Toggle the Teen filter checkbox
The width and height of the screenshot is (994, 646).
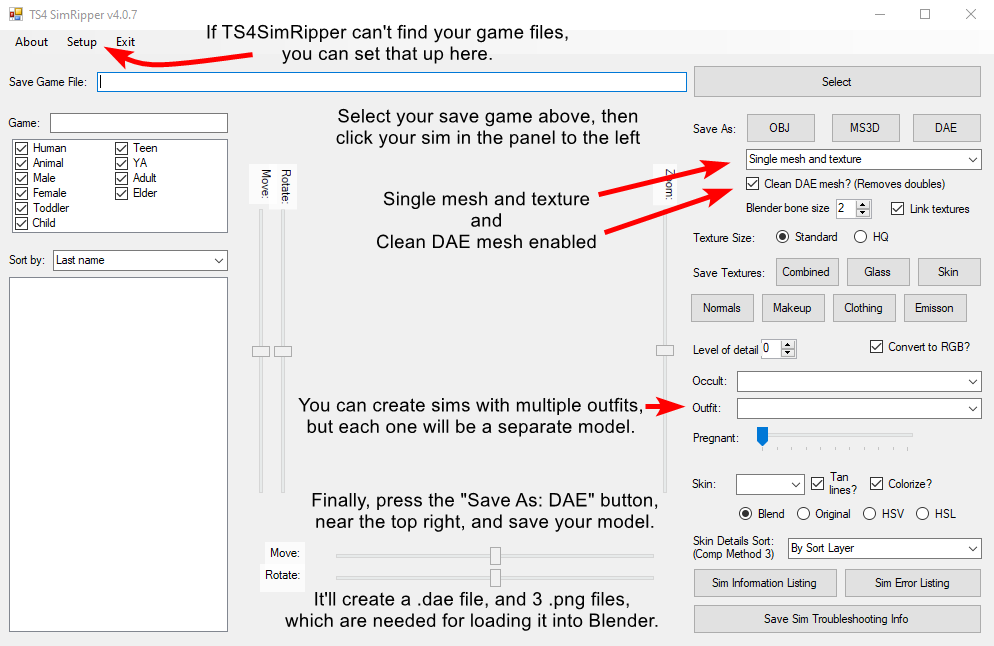click(x=122, y=148)
